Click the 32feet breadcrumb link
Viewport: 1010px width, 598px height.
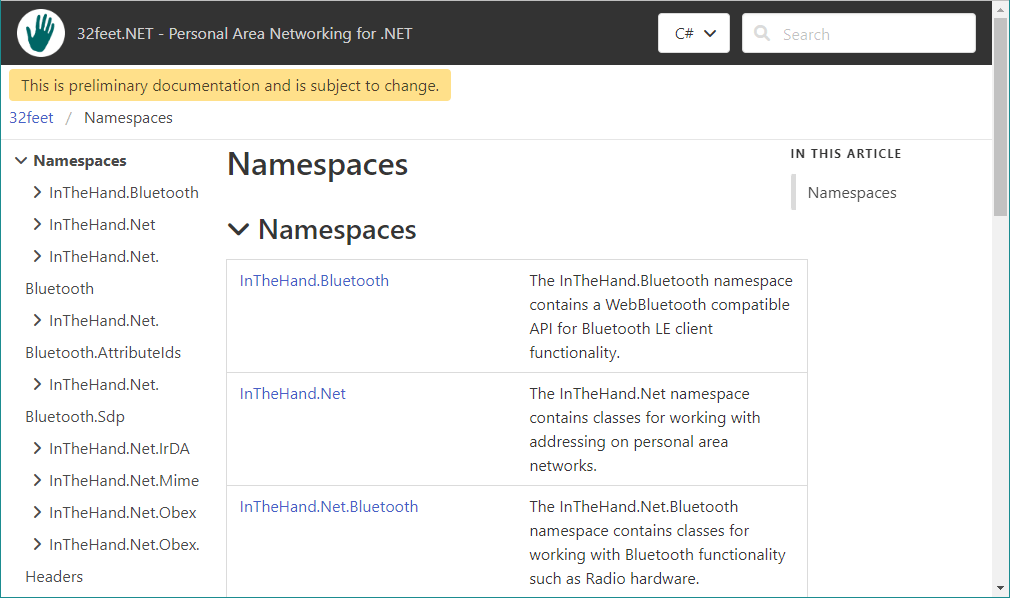pyautogui.click(x=31, y=117)
